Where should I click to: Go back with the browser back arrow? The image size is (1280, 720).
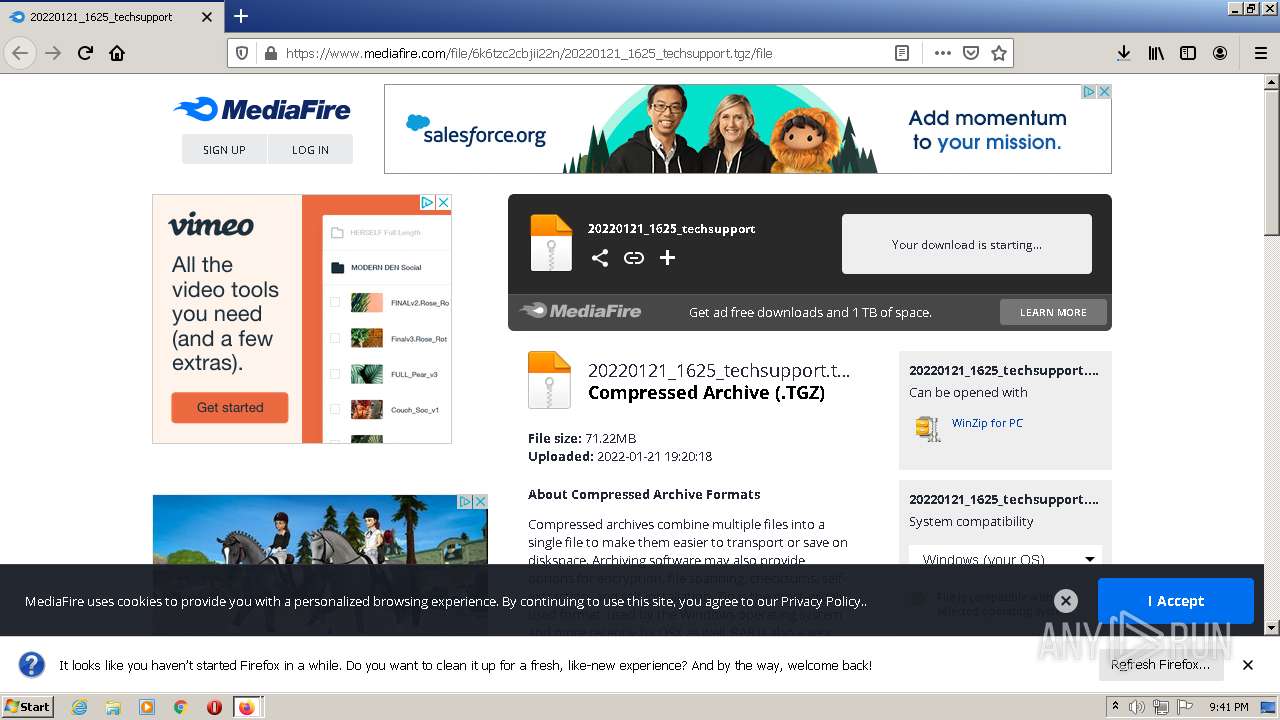coord(20,53)
